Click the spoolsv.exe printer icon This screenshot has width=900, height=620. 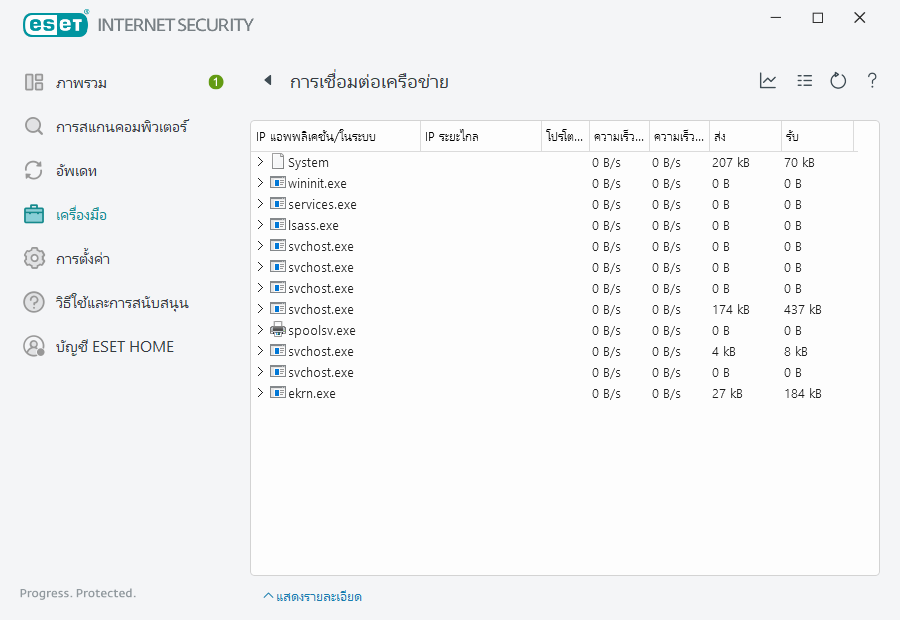278,330
